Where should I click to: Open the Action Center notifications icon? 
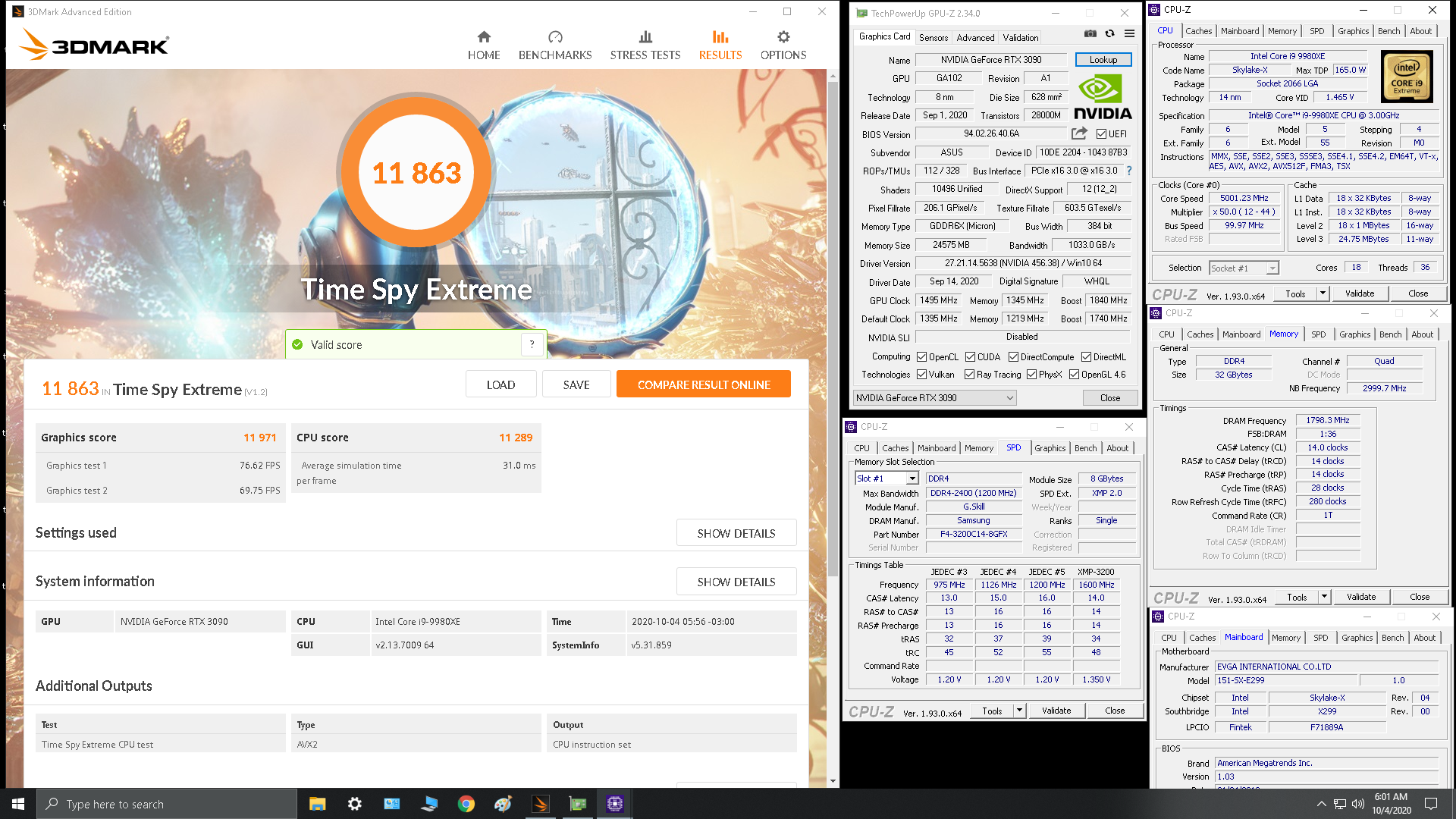click(x=1431, y=804)
